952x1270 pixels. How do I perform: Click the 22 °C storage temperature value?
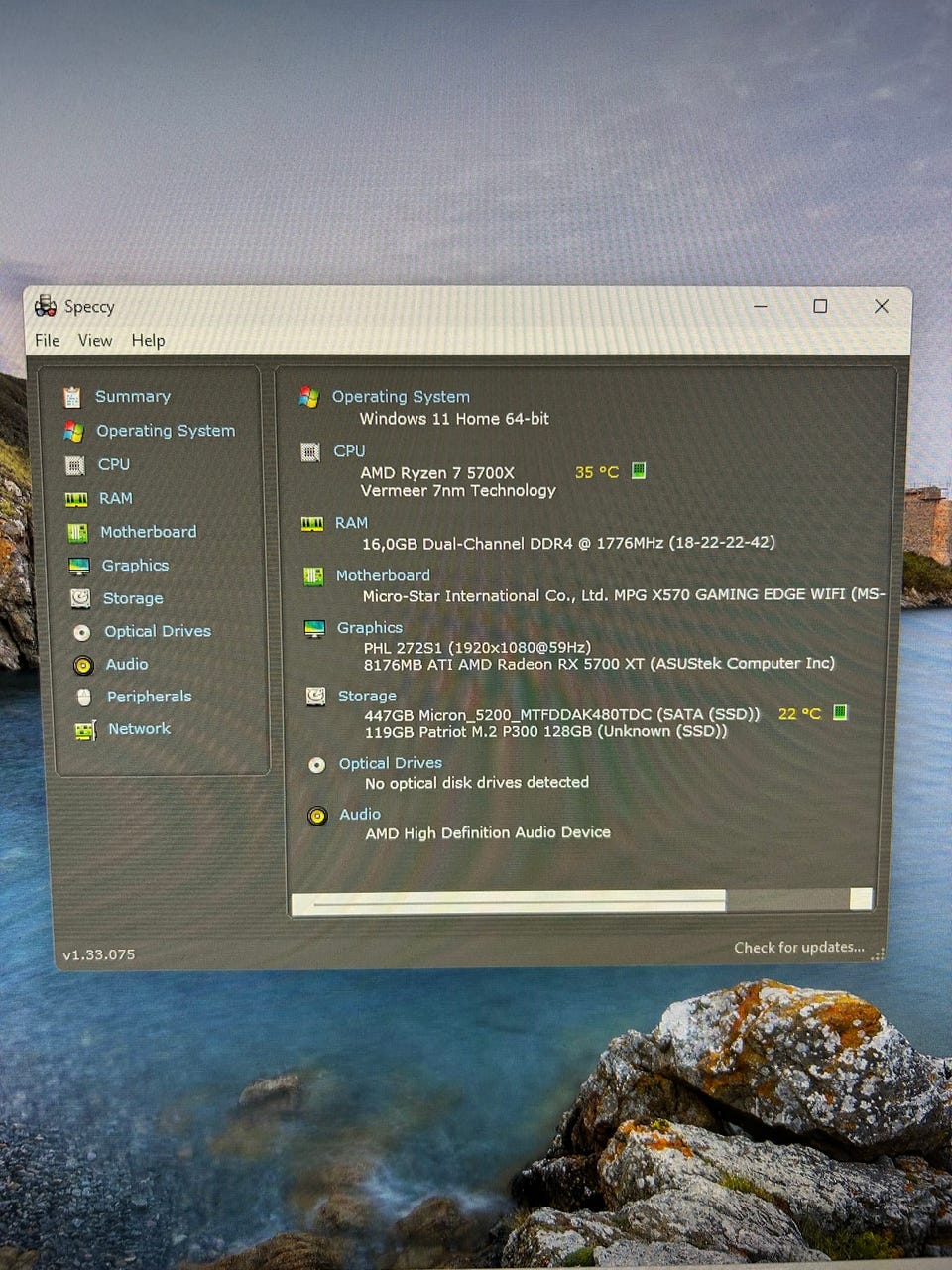tap(799, 713)
